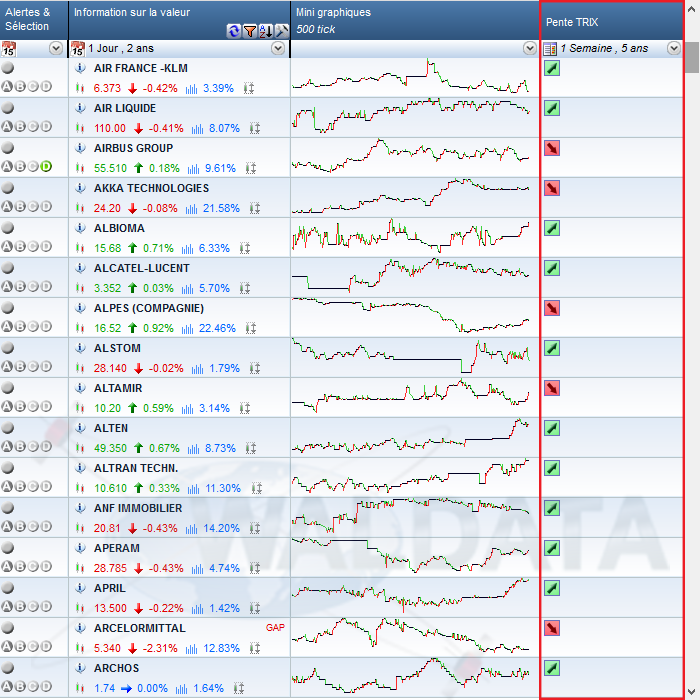Click Pente TRIX column header
This screenshot has height=700, width=700.
pyautogui.click(x=612, y=21)
